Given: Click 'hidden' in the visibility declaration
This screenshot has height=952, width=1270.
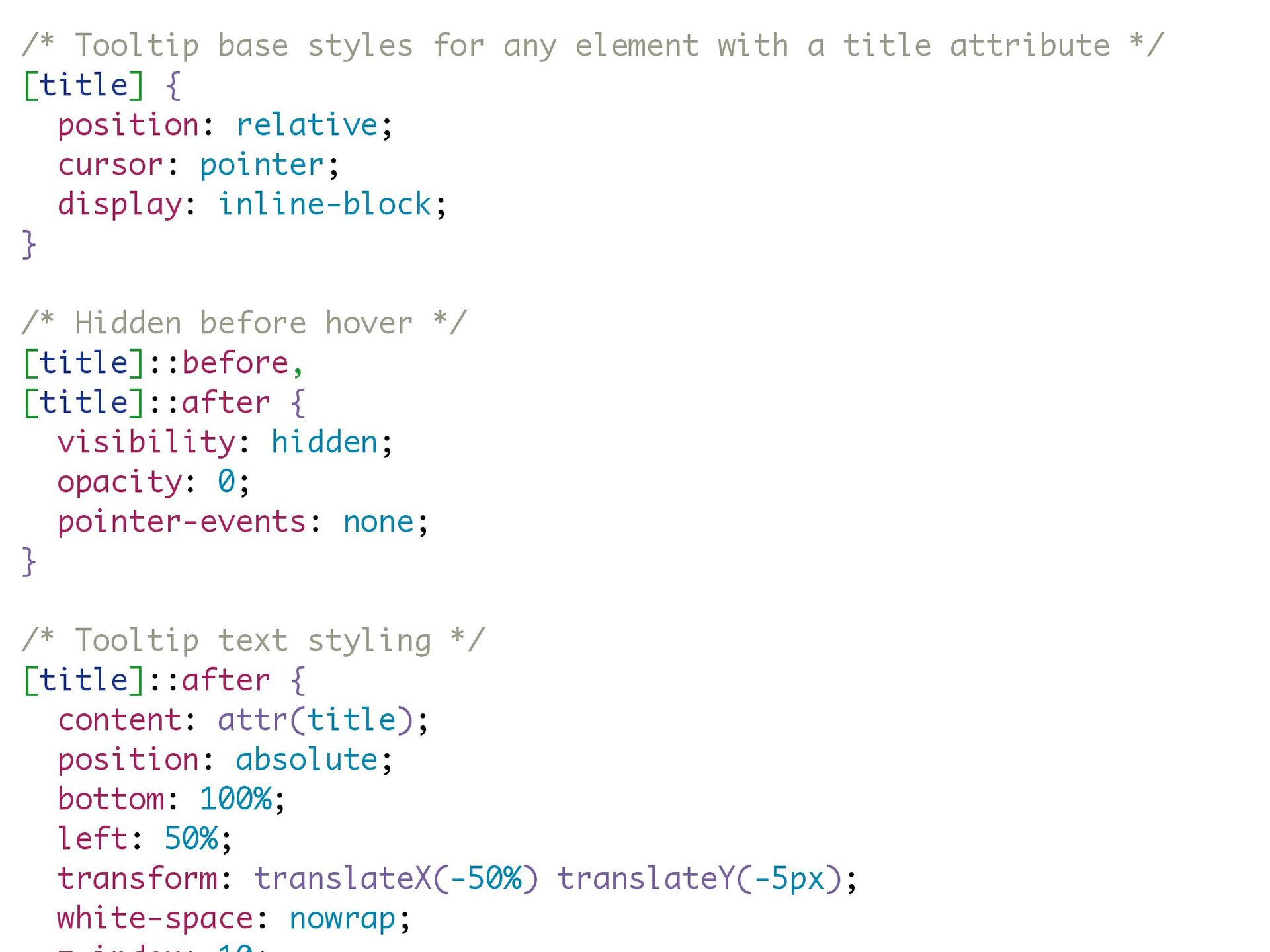Looking at the screenshot, I should 324,442.
